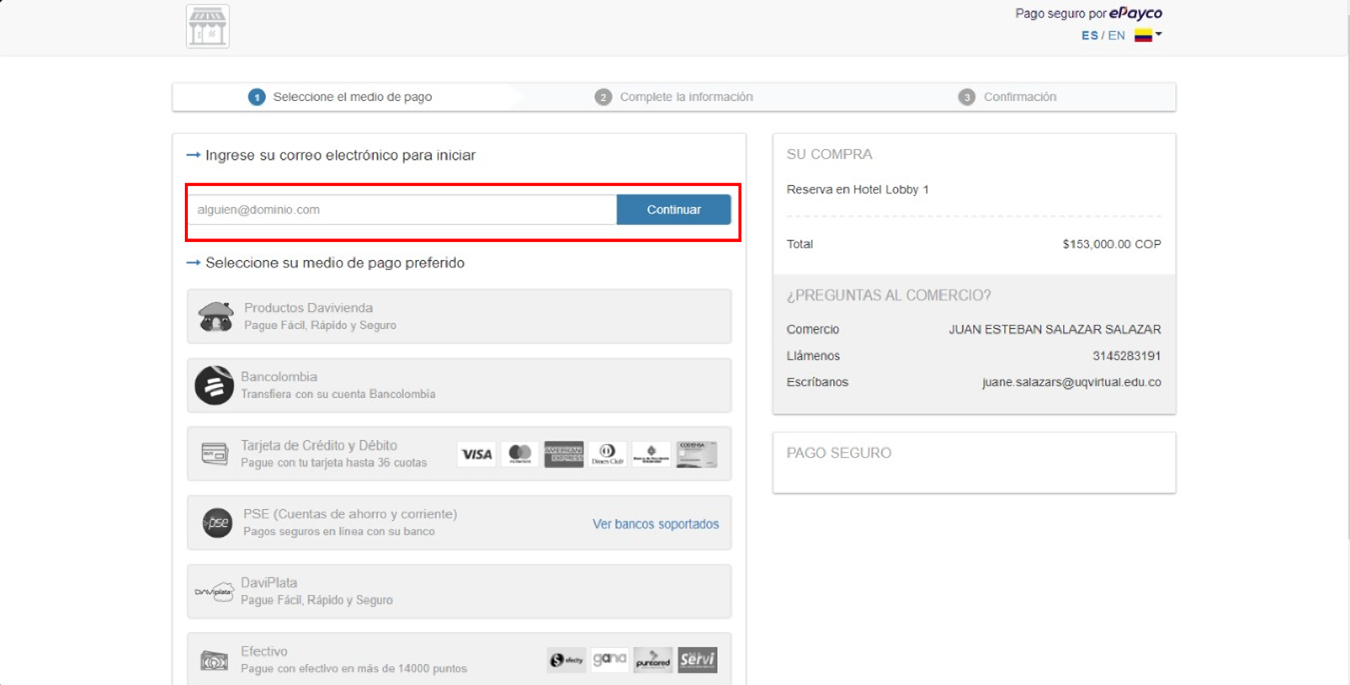Focus the email input field alguien@dominio.com
The height and width of the screenshot is (685, 1350).
[x=402, y=210]
